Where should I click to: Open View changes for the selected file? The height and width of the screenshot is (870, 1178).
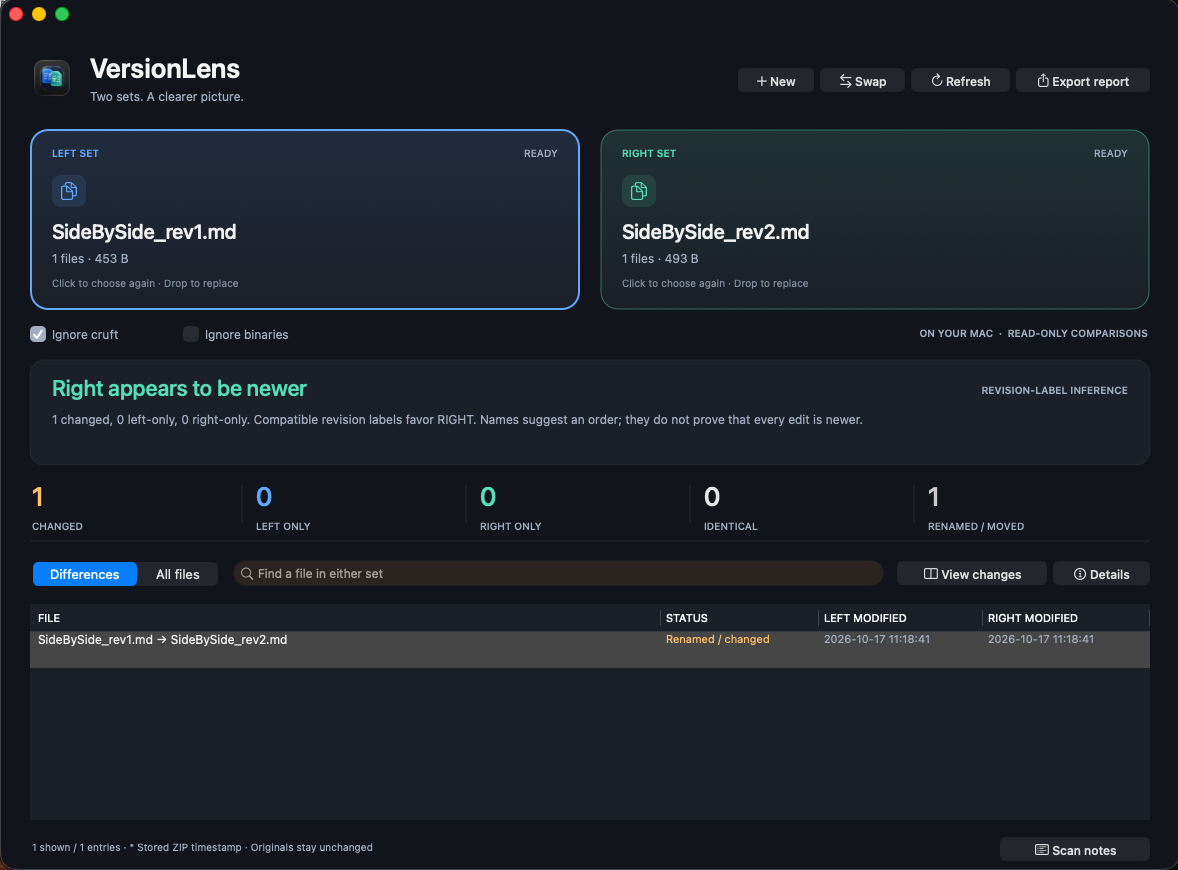[971, 574]
